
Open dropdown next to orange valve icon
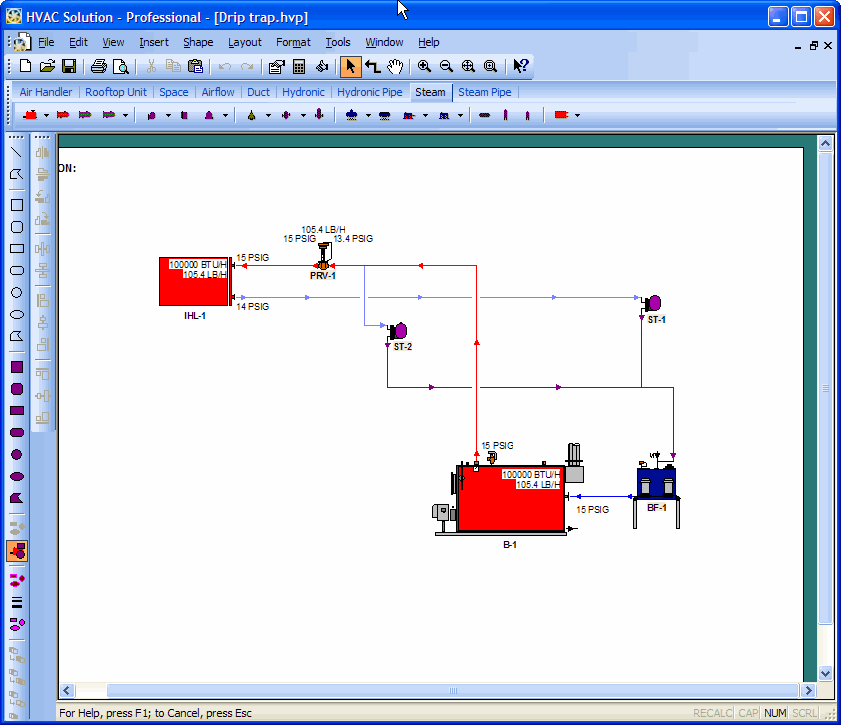coord(268,115)
